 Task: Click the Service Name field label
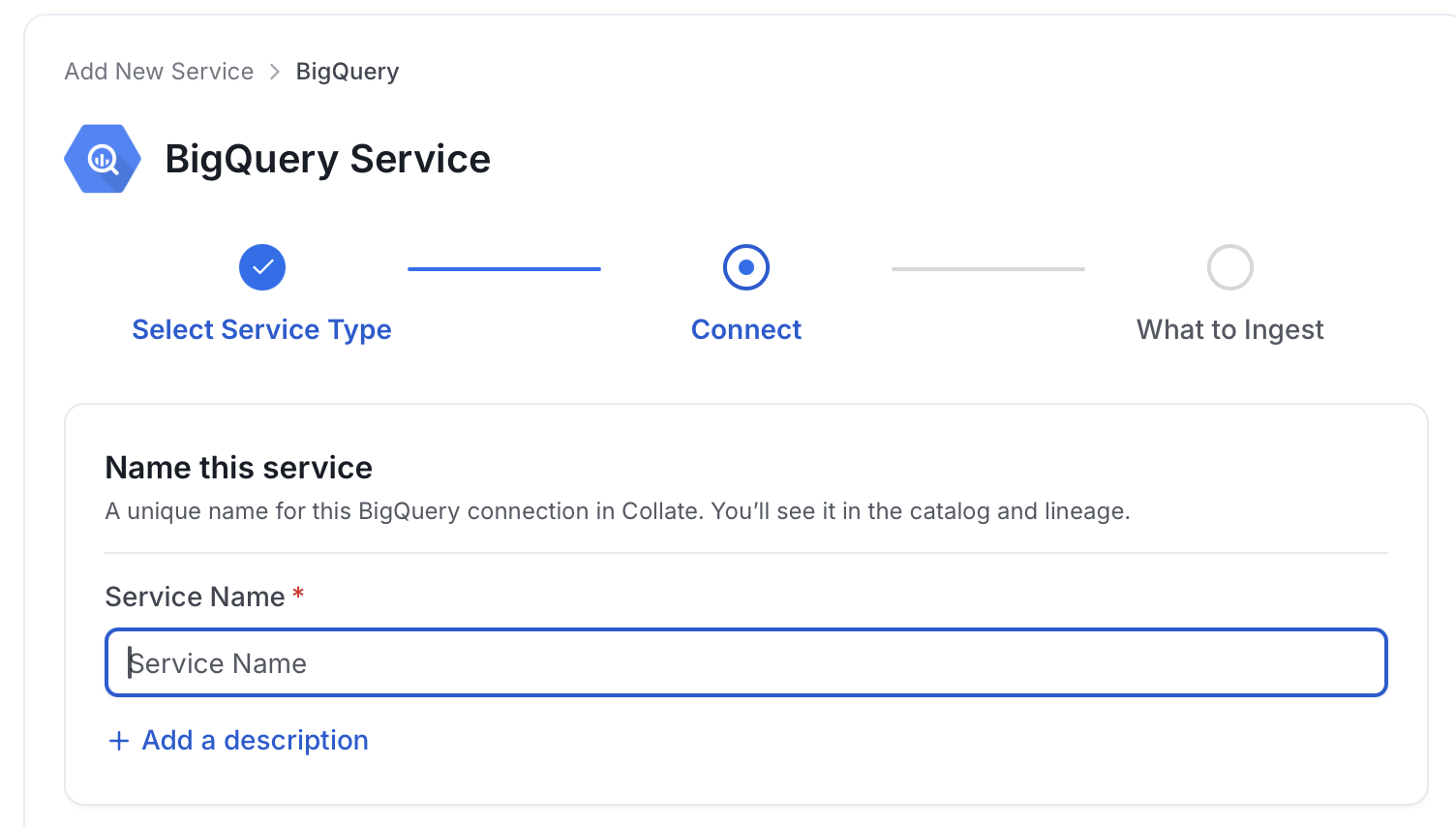pos(195,597)
